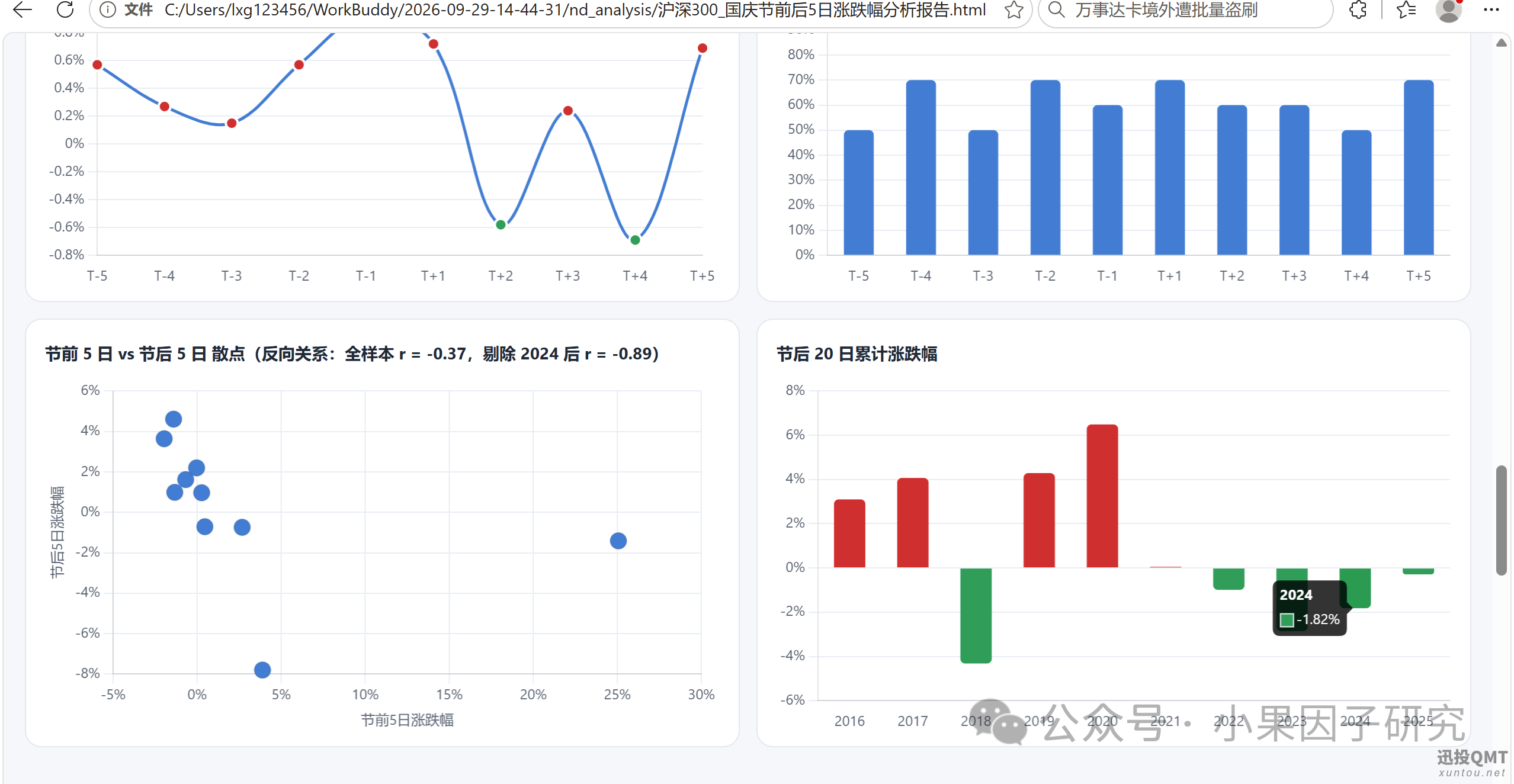This screenshot has height=784, width=1514.
Task: Click the T-5 bar in the percentage bar chart
Action: (x=859, y=192)
